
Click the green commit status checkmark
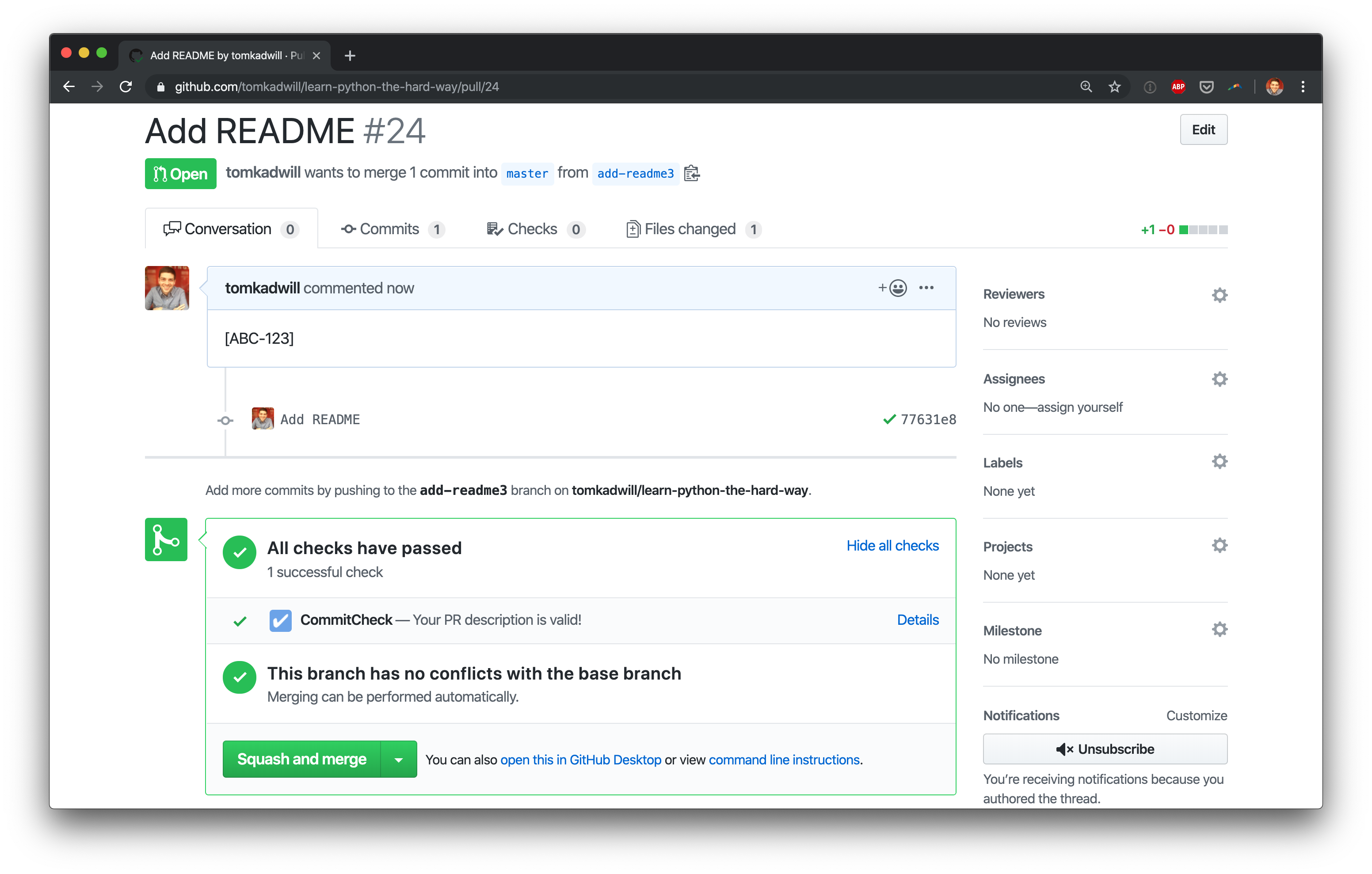tap(889, 420)
